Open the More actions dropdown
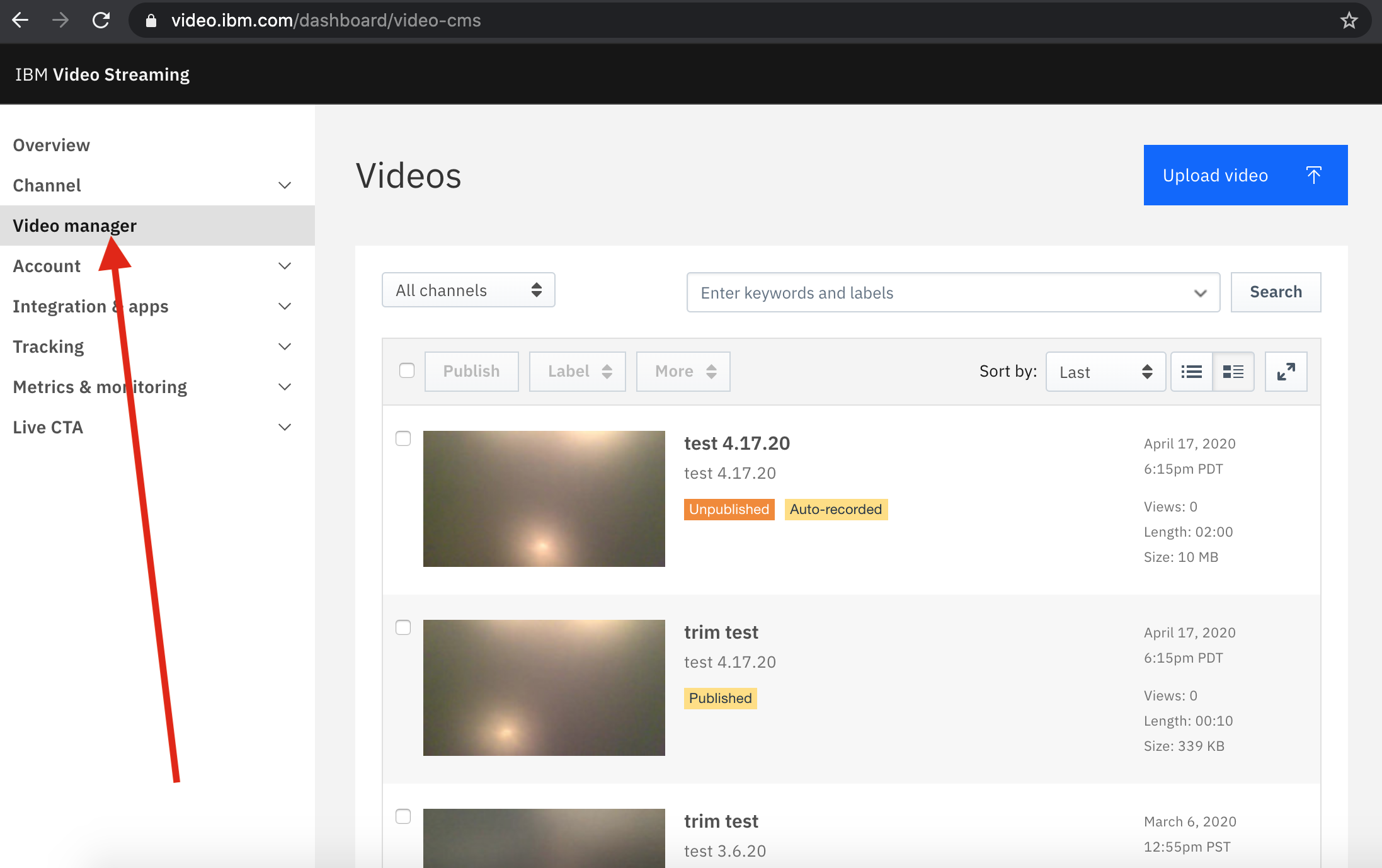Viewport: 1382px width, 868px height. pos(683,372)
